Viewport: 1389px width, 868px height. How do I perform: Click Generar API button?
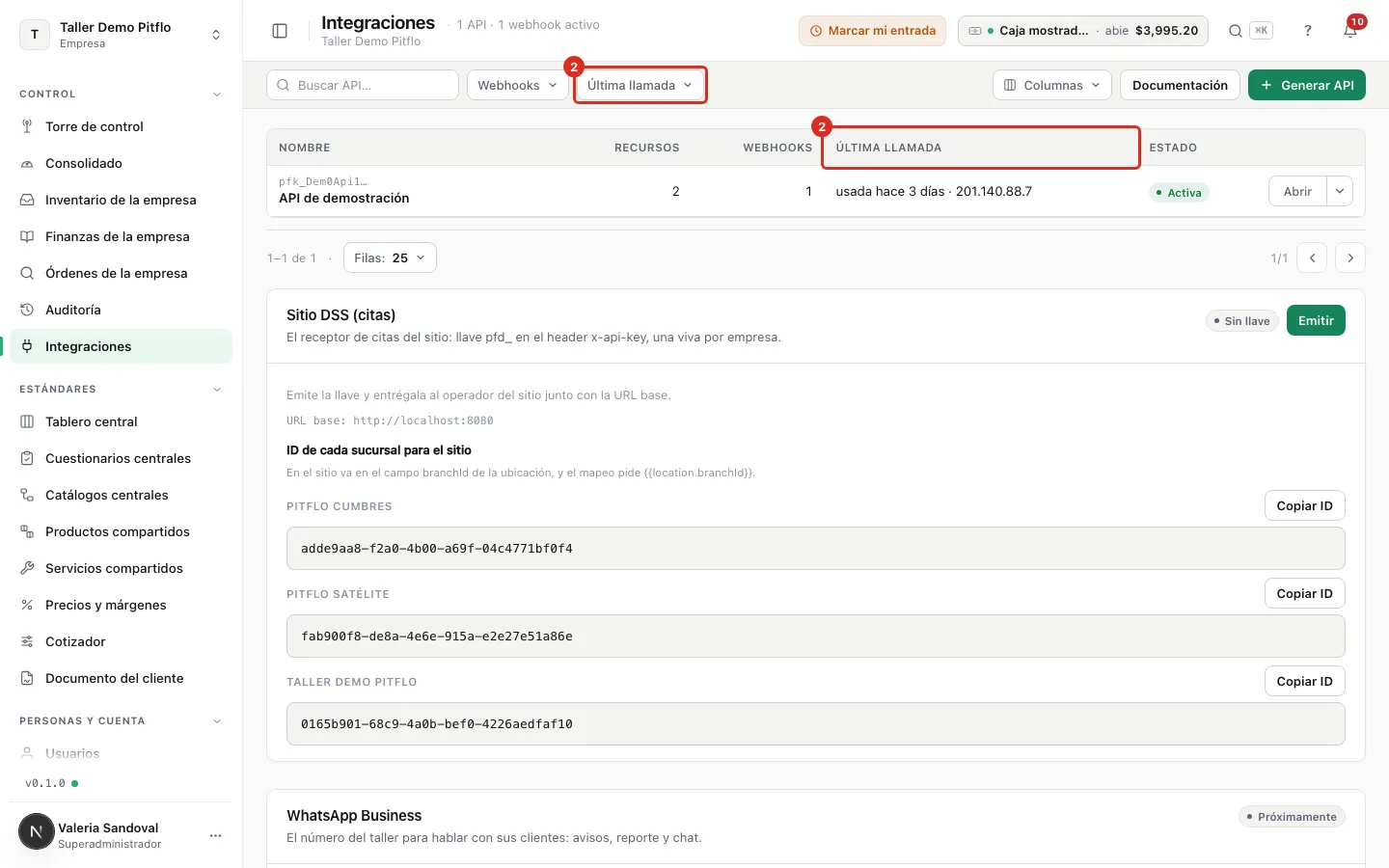(1306, 85)
